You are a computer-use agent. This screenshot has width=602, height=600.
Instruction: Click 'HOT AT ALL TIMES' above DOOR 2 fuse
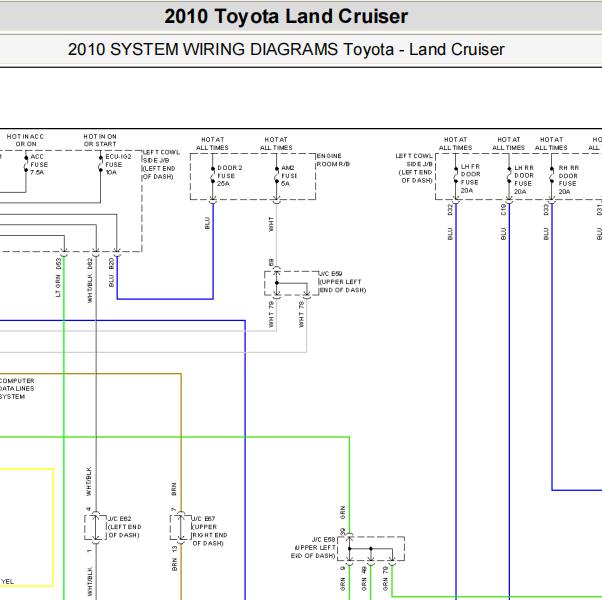click(212, 144)
